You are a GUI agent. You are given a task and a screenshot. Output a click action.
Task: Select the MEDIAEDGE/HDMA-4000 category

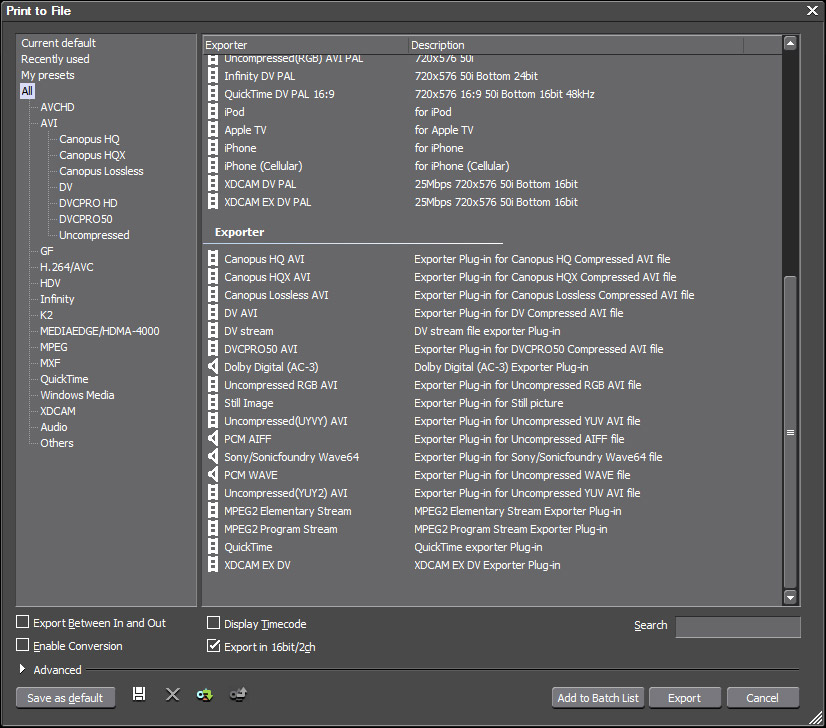click(100, 331)
